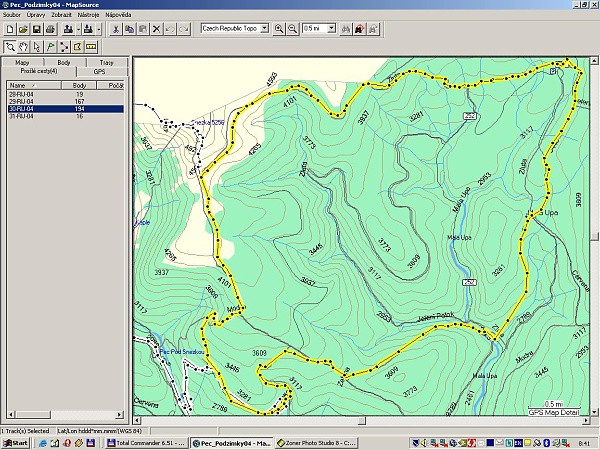Screen dimensions: 600x450
Task: Open the Nástroje menu
Action: (88, 15)
